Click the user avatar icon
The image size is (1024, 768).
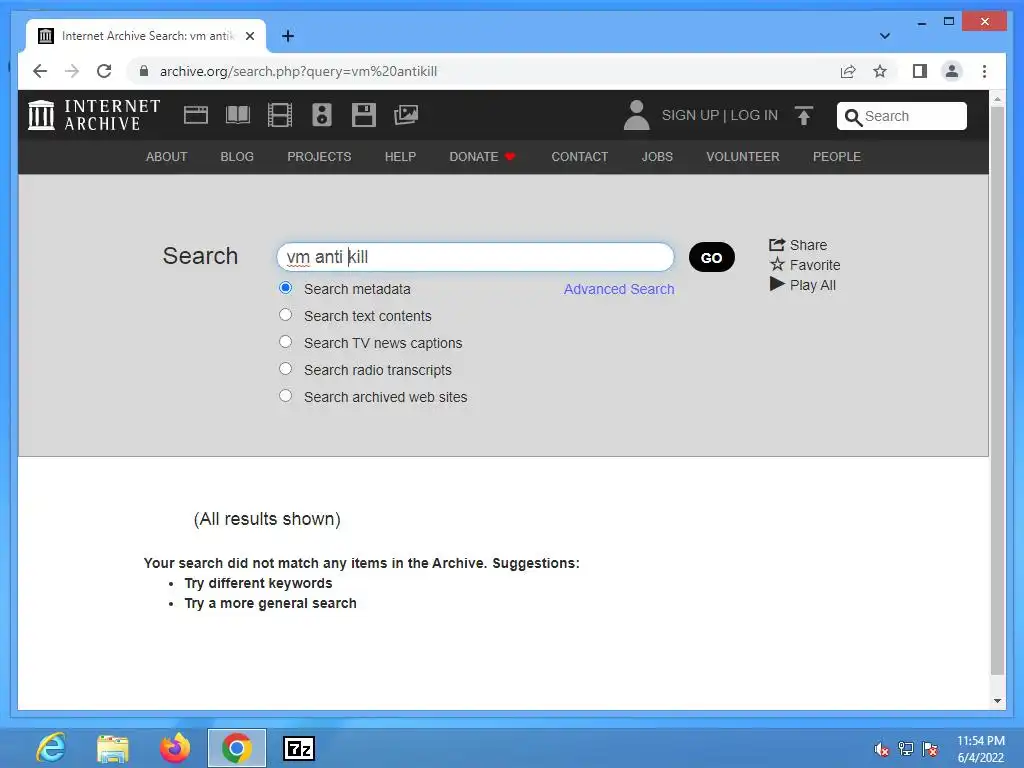click(x=636, y=115)
